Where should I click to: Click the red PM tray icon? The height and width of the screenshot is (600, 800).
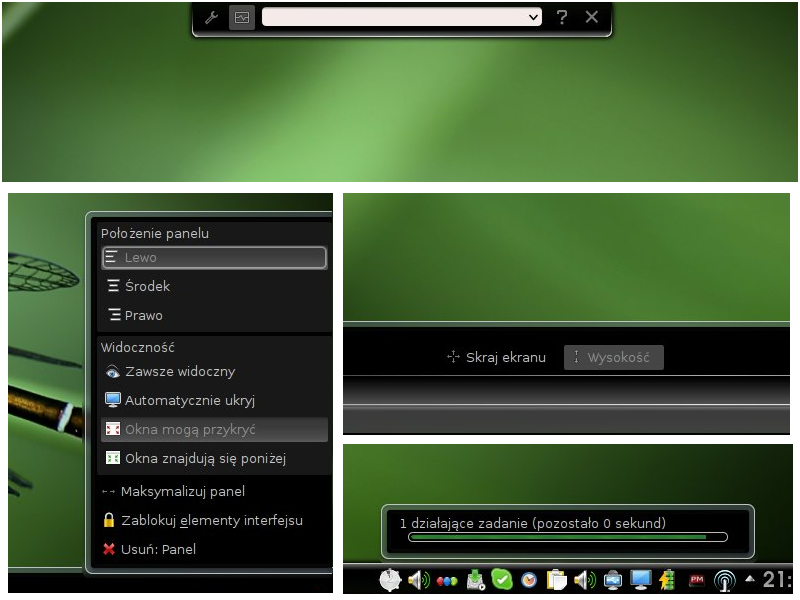696,580
